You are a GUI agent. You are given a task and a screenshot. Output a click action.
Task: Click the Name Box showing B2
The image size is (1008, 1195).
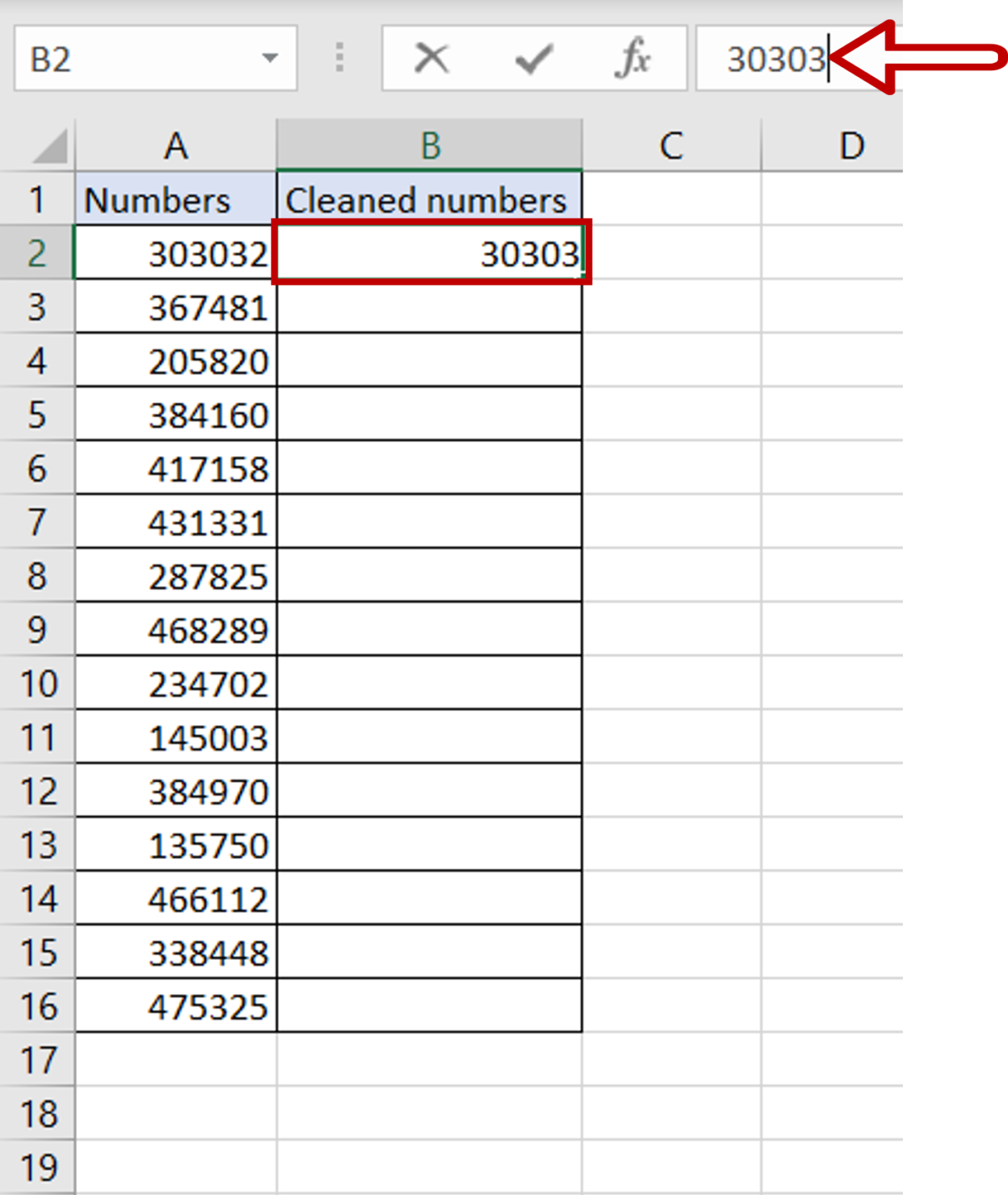pos(156,58)
